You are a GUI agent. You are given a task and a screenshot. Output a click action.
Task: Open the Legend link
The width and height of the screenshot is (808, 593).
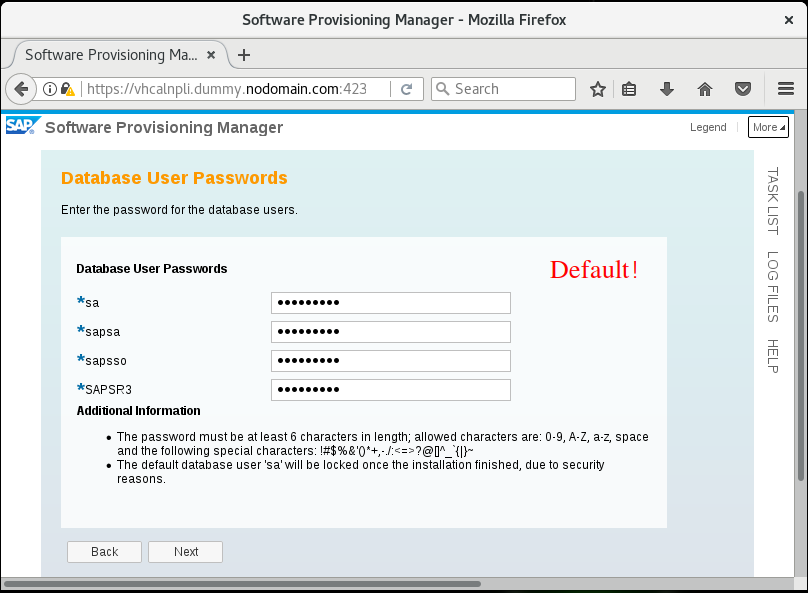pyautogui.click(x=708, y=127)
